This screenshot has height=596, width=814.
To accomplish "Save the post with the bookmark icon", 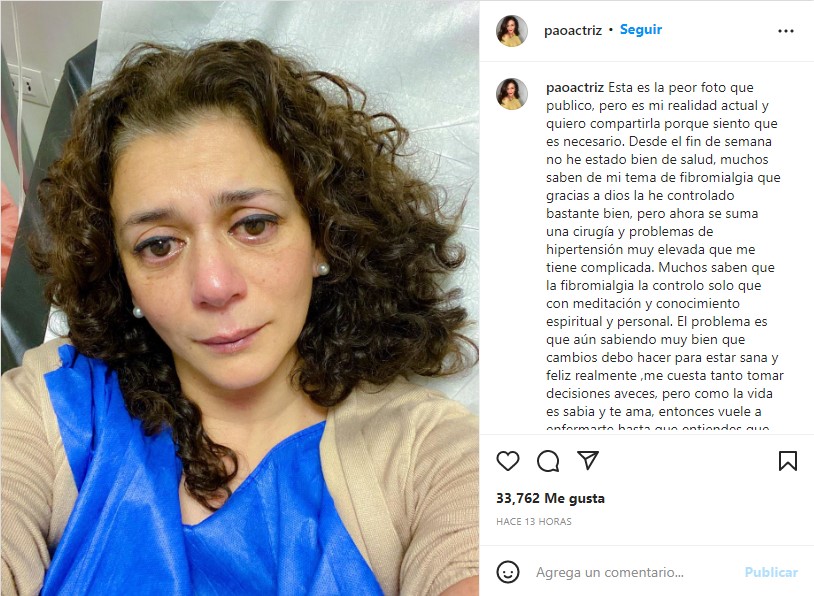I will point(788,460).
